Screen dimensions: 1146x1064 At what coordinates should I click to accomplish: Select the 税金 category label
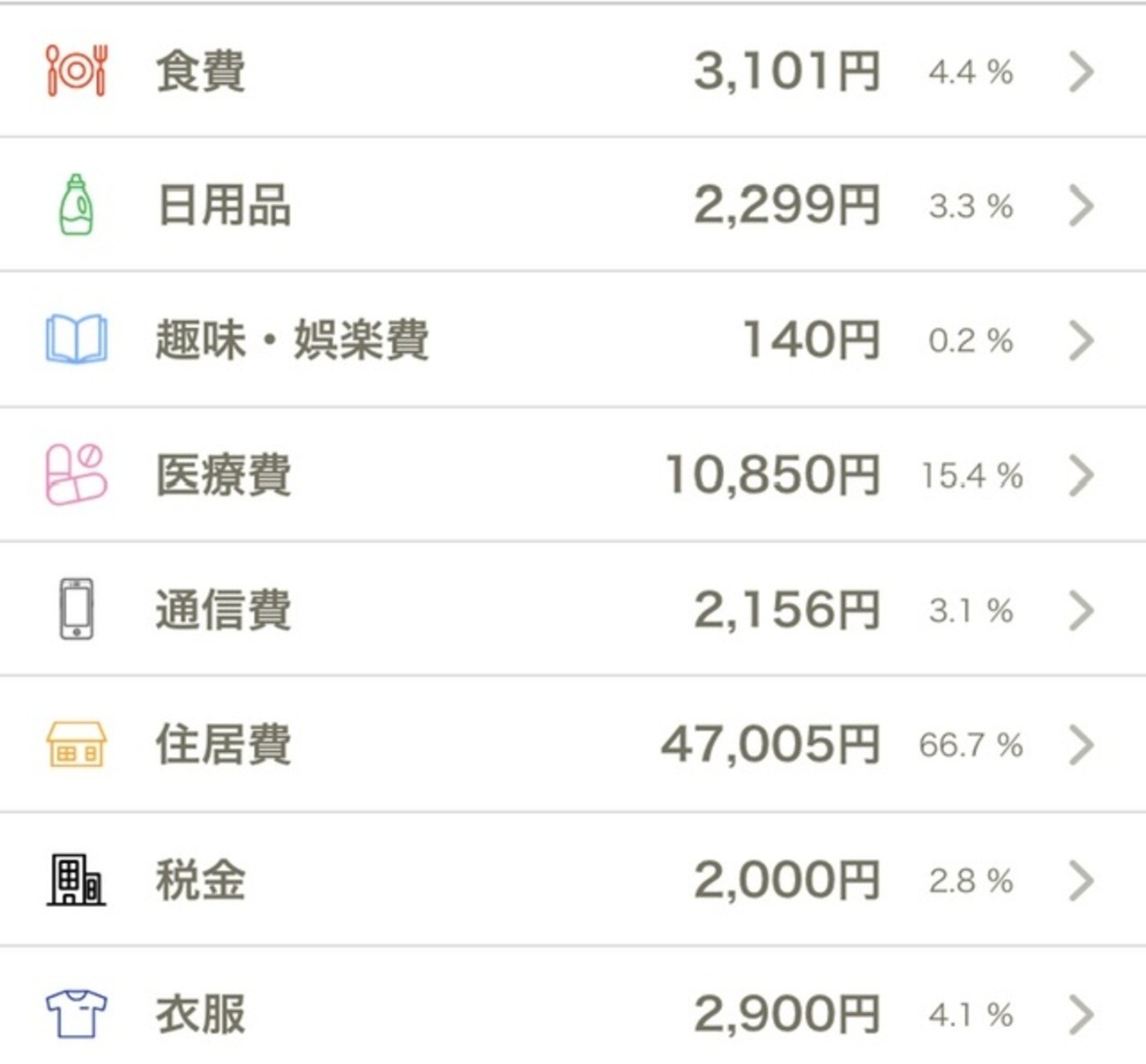click(x=201, y=880)
